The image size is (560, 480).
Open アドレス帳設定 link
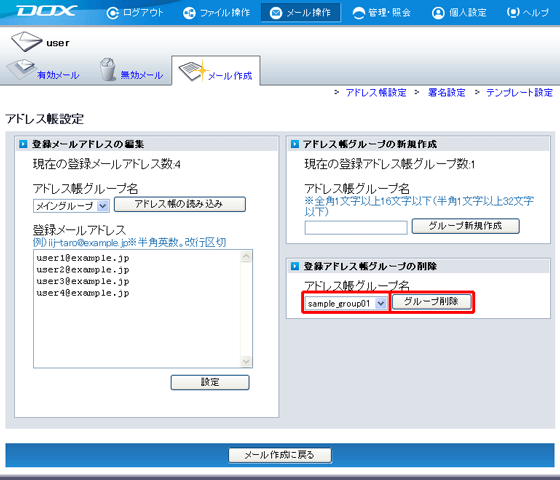(376, 92)
